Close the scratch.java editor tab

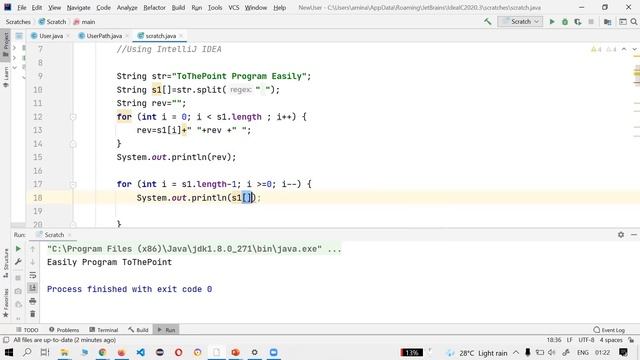[181, 36]
